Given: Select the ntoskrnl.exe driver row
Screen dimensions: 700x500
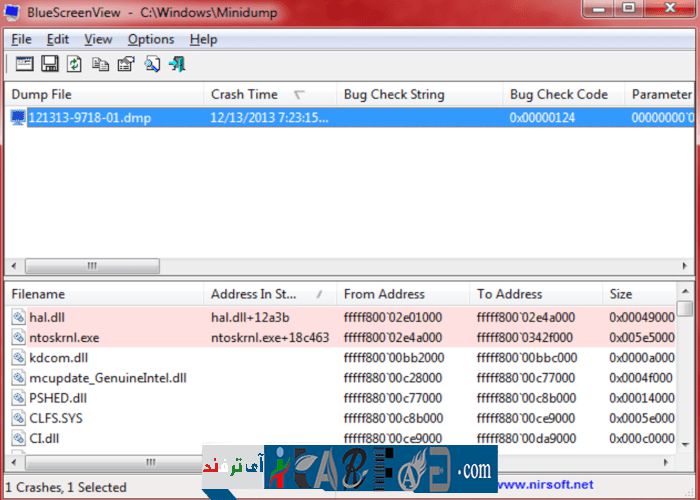Looking at the screenshot, I should click(64, 337).
